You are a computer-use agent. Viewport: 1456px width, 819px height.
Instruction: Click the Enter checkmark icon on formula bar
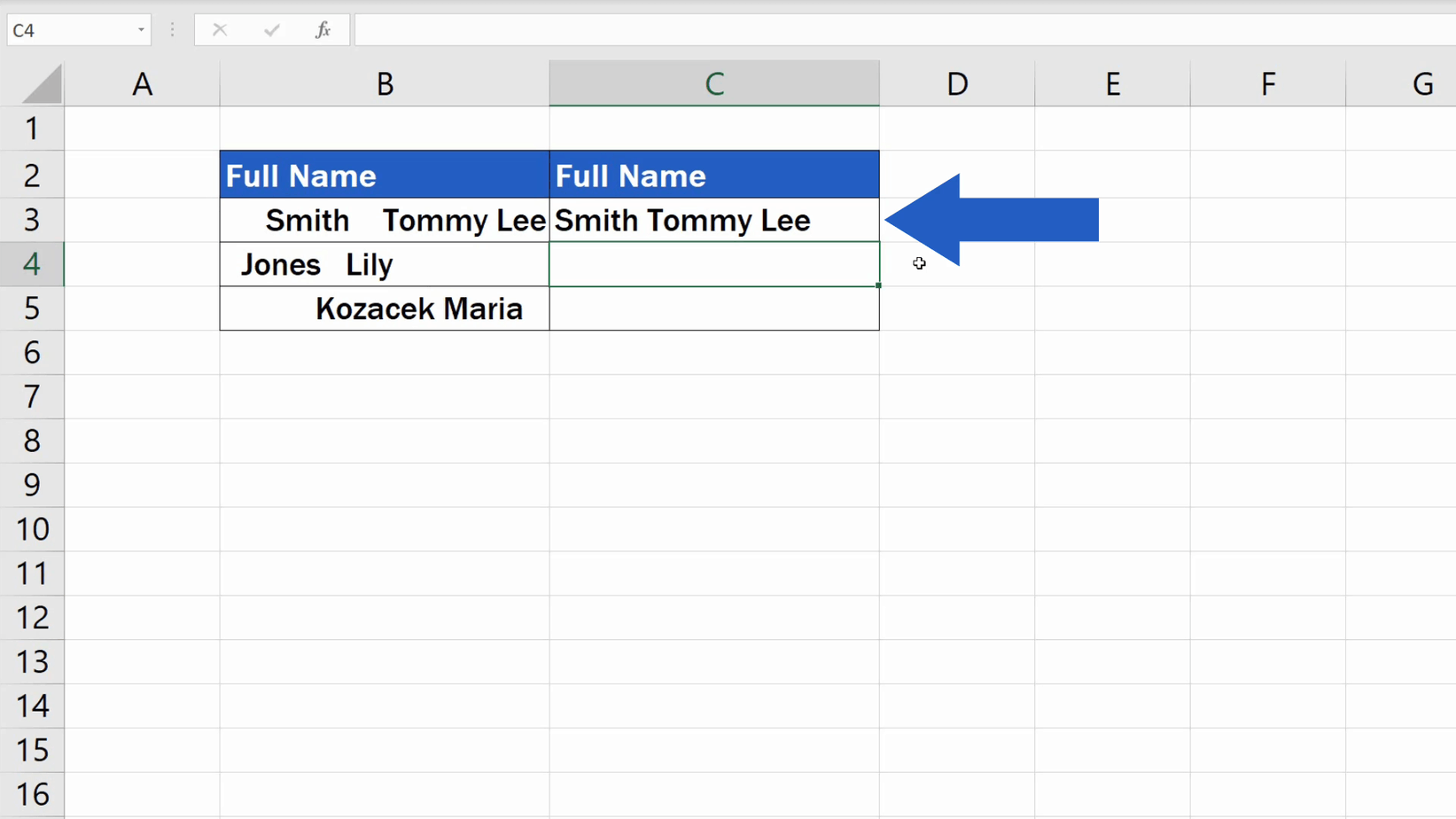click(271, 29)
